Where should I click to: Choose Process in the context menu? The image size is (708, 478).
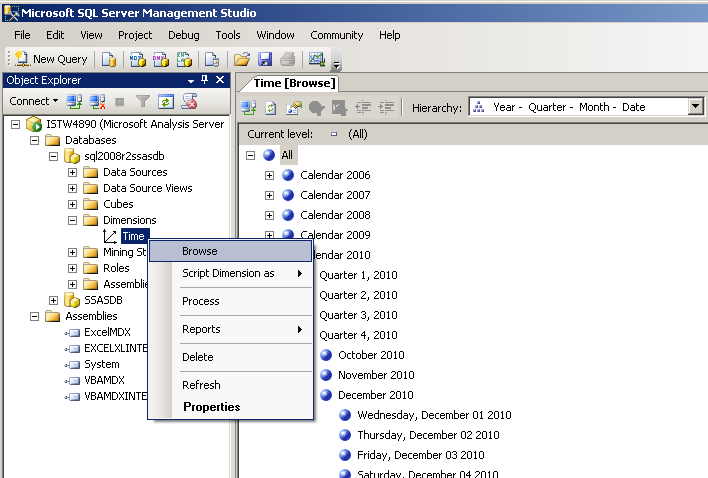[231, 301]
